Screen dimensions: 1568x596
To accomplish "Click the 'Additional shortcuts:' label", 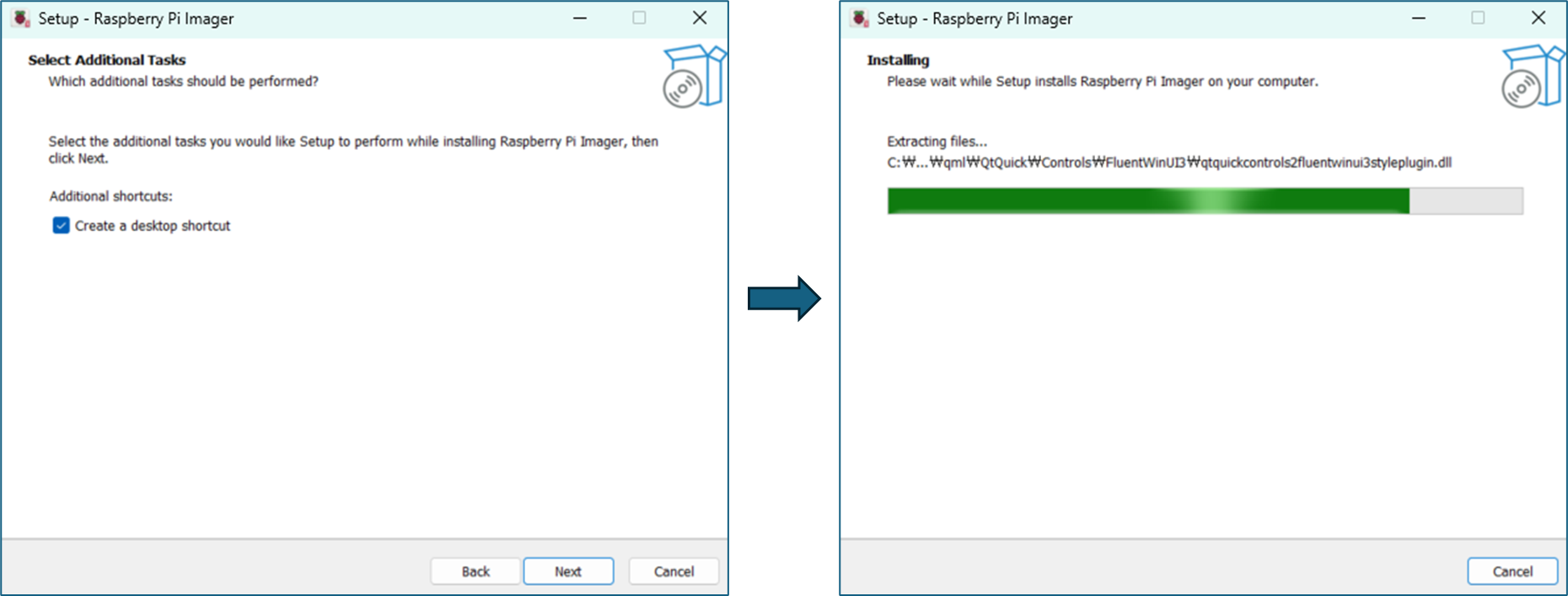I will pyautogui.click(x=110, y=196).
